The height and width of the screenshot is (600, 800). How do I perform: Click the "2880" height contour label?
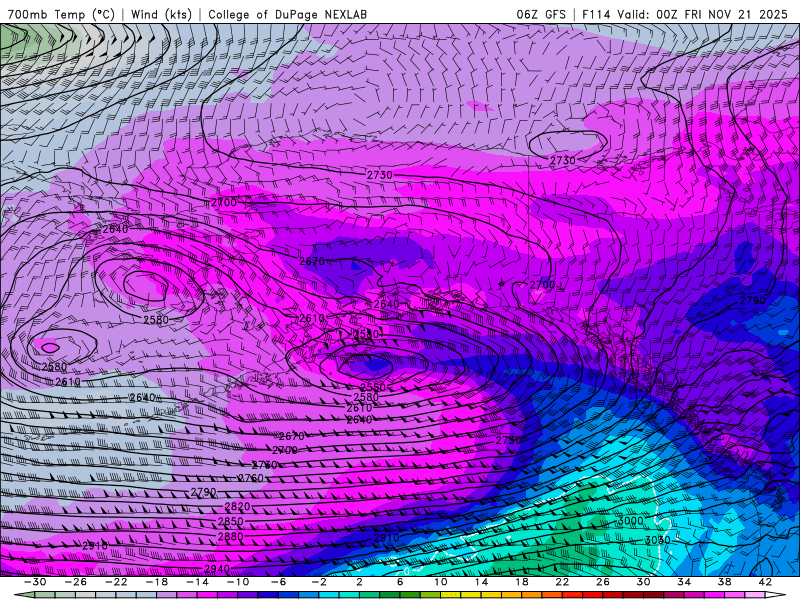231,536
